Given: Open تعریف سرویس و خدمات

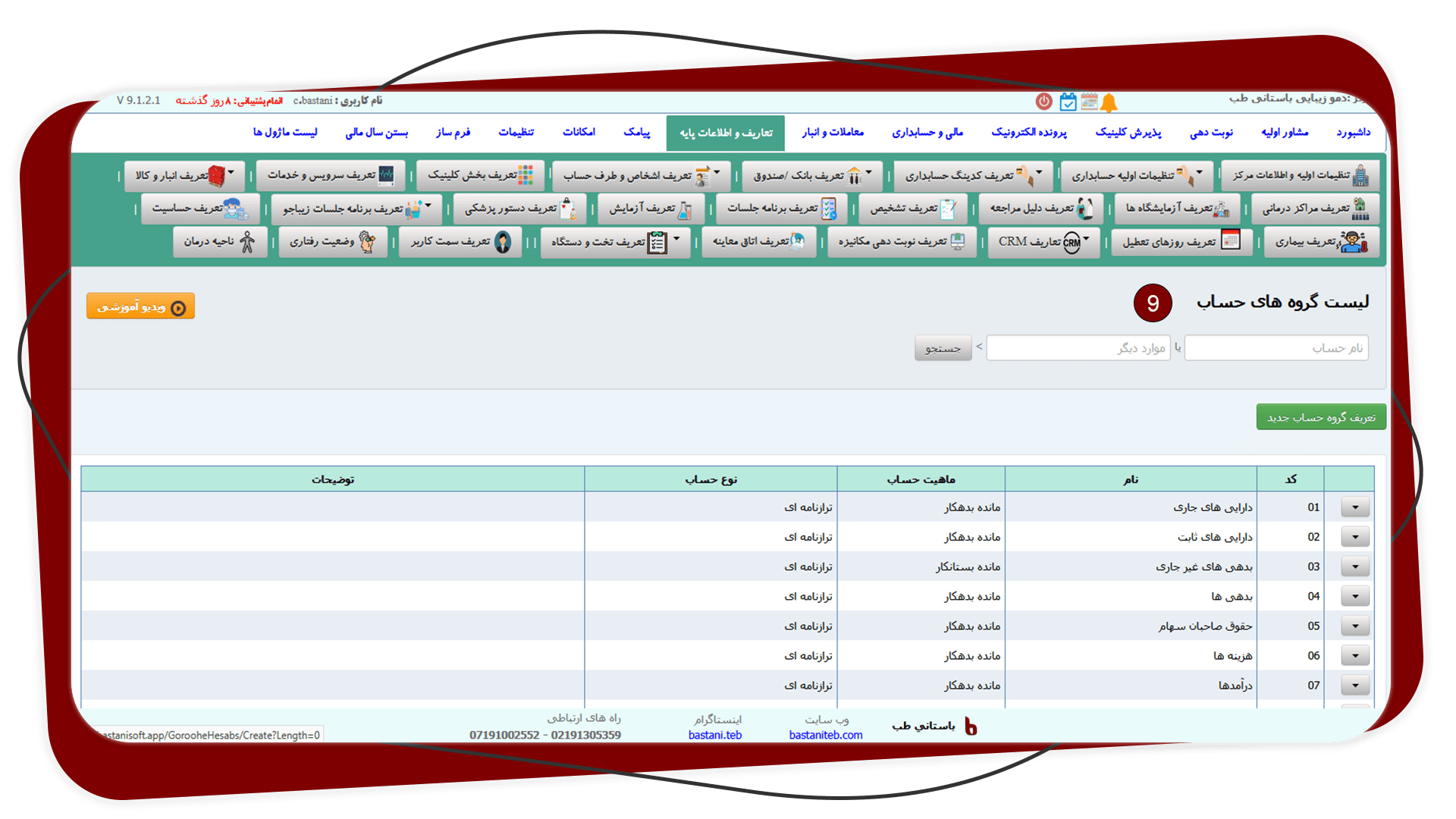Looking at the screenshot, I should click(331, 176).
